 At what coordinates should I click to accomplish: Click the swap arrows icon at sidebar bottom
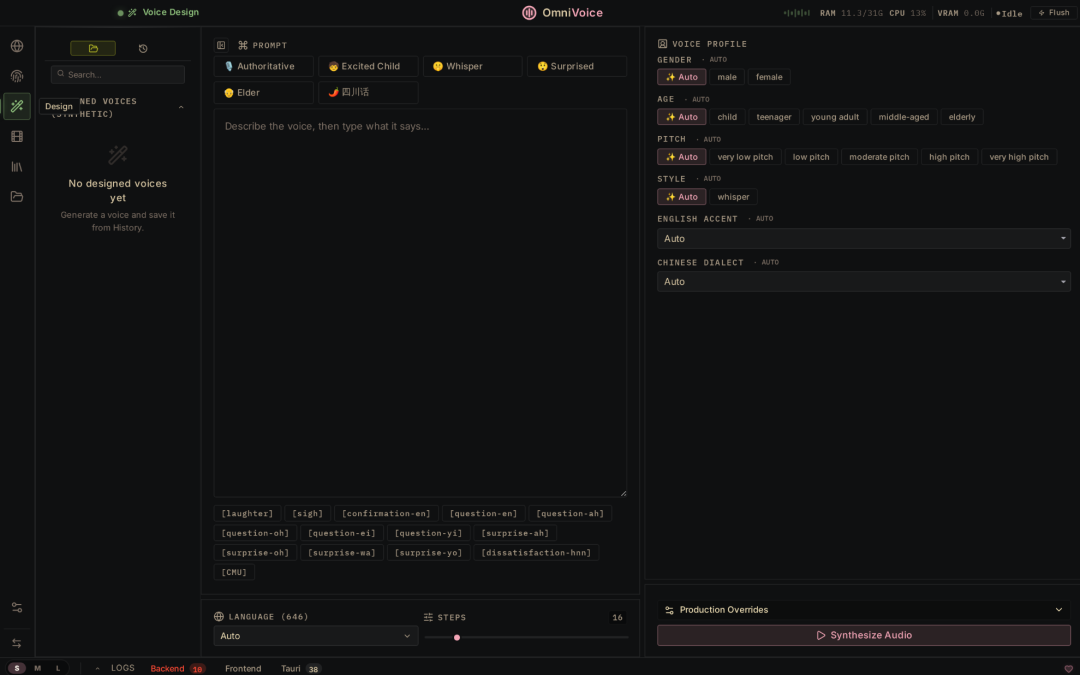click(17, 643)
